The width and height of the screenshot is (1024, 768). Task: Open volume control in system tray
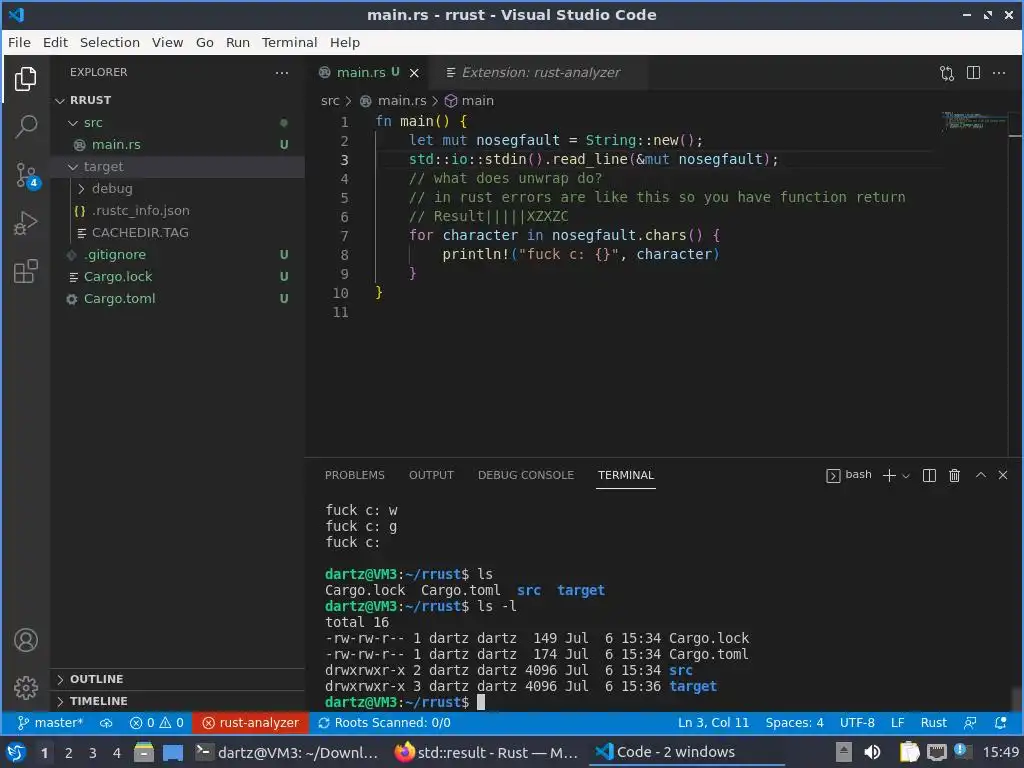coord(872,753)
